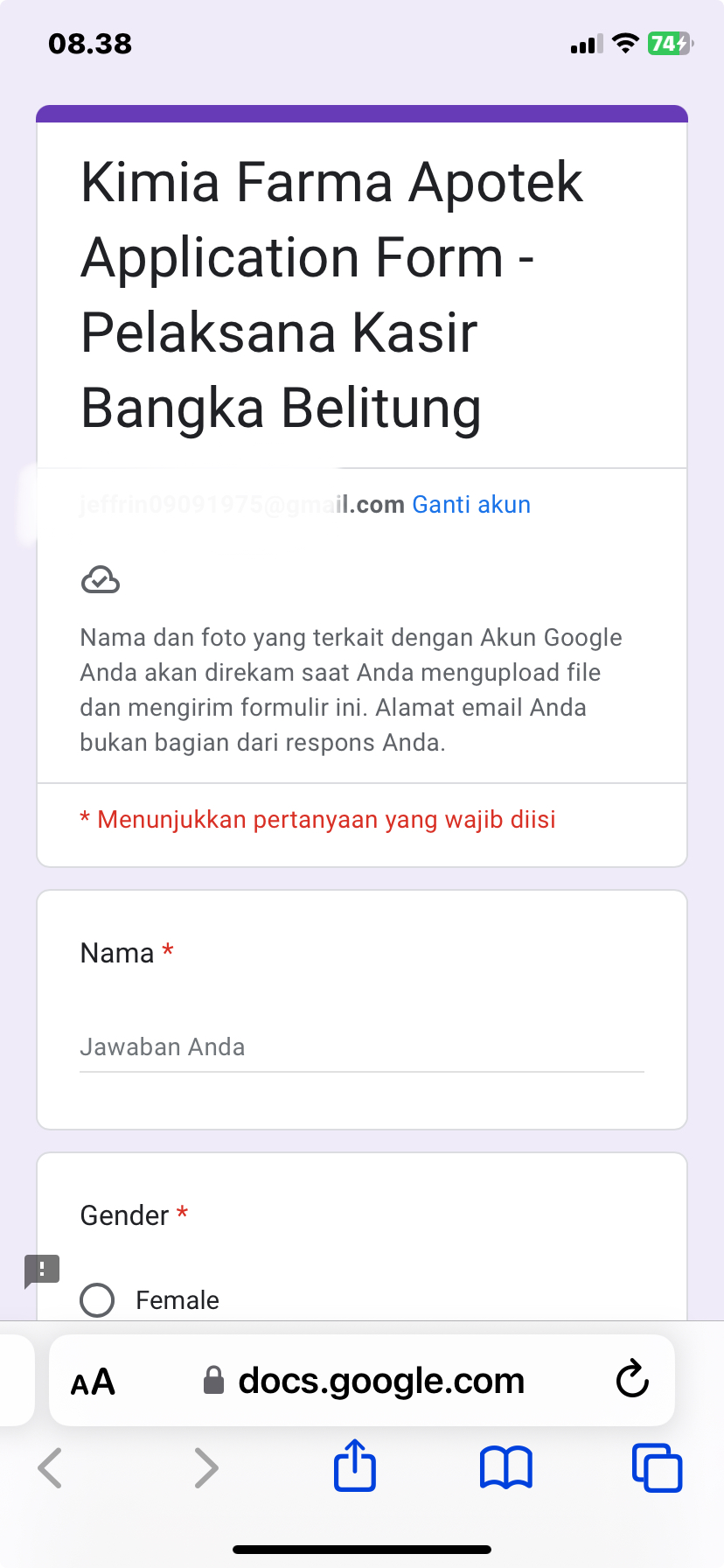This screenshot has height=1568, width=724.
Task: Tap the home indicator bar
Action: 362,1549
